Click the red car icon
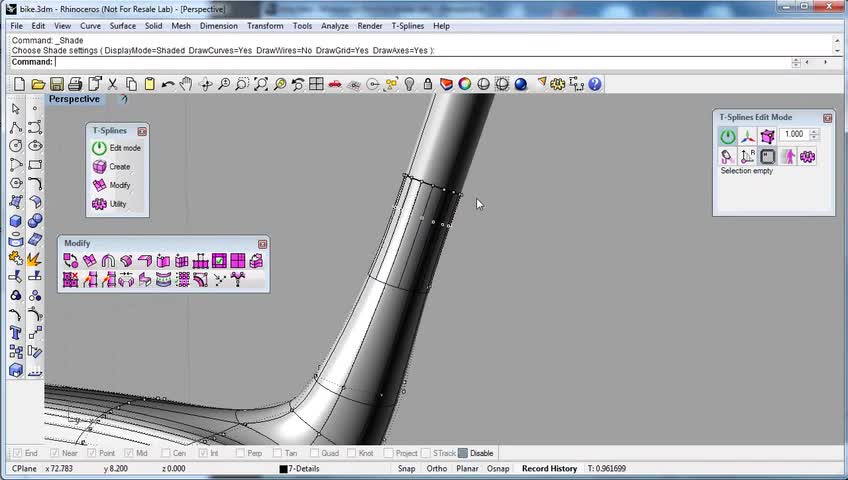Screen dimensions: 848x480 click(335, 84)
